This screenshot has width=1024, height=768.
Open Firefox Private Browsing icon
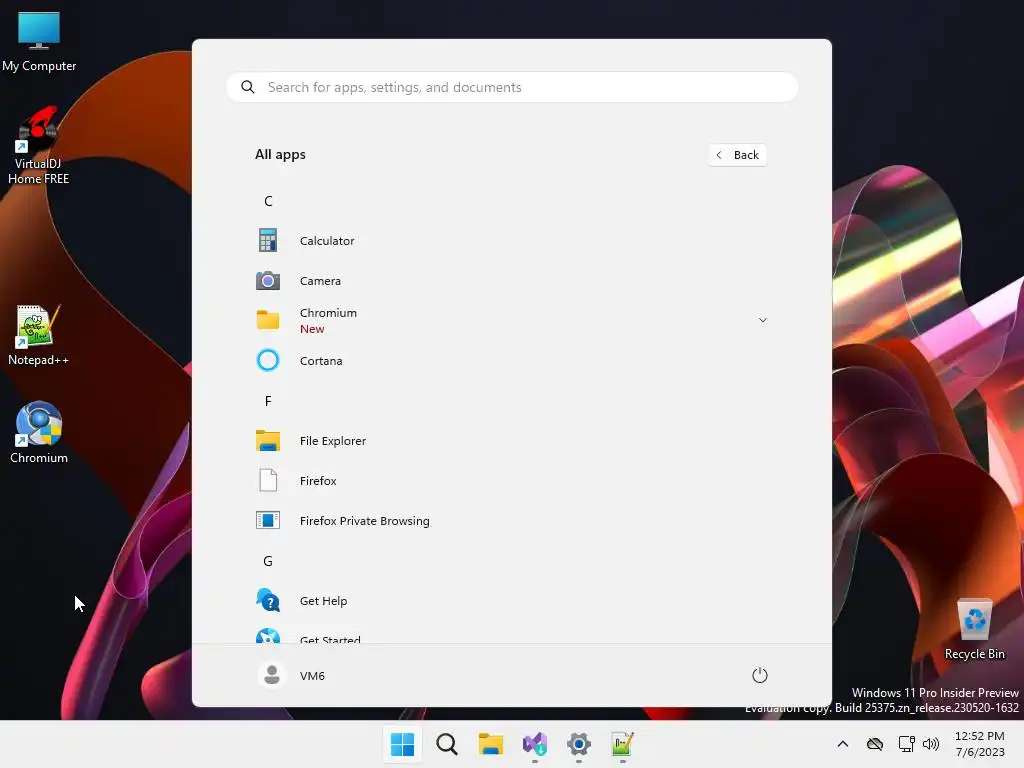268,520
